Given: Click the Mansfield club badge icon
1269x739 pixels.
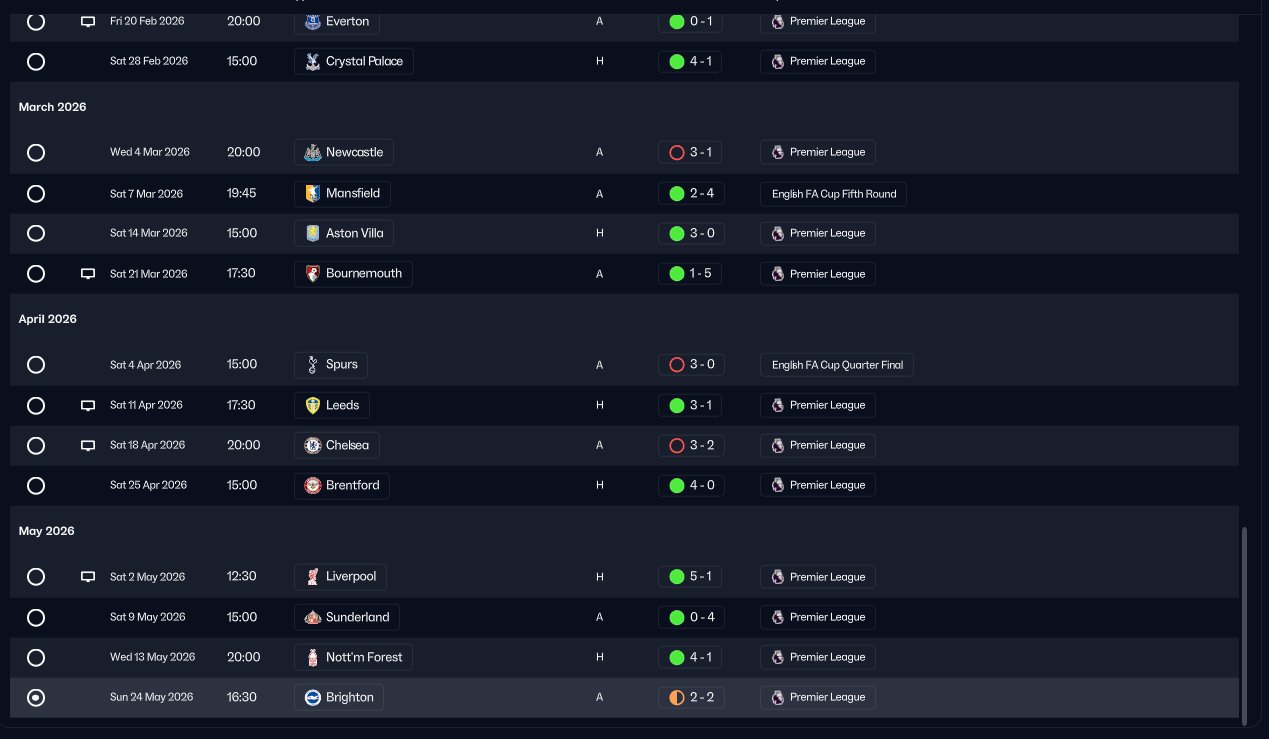Looking at the screenshot, I should click(312, 193).
